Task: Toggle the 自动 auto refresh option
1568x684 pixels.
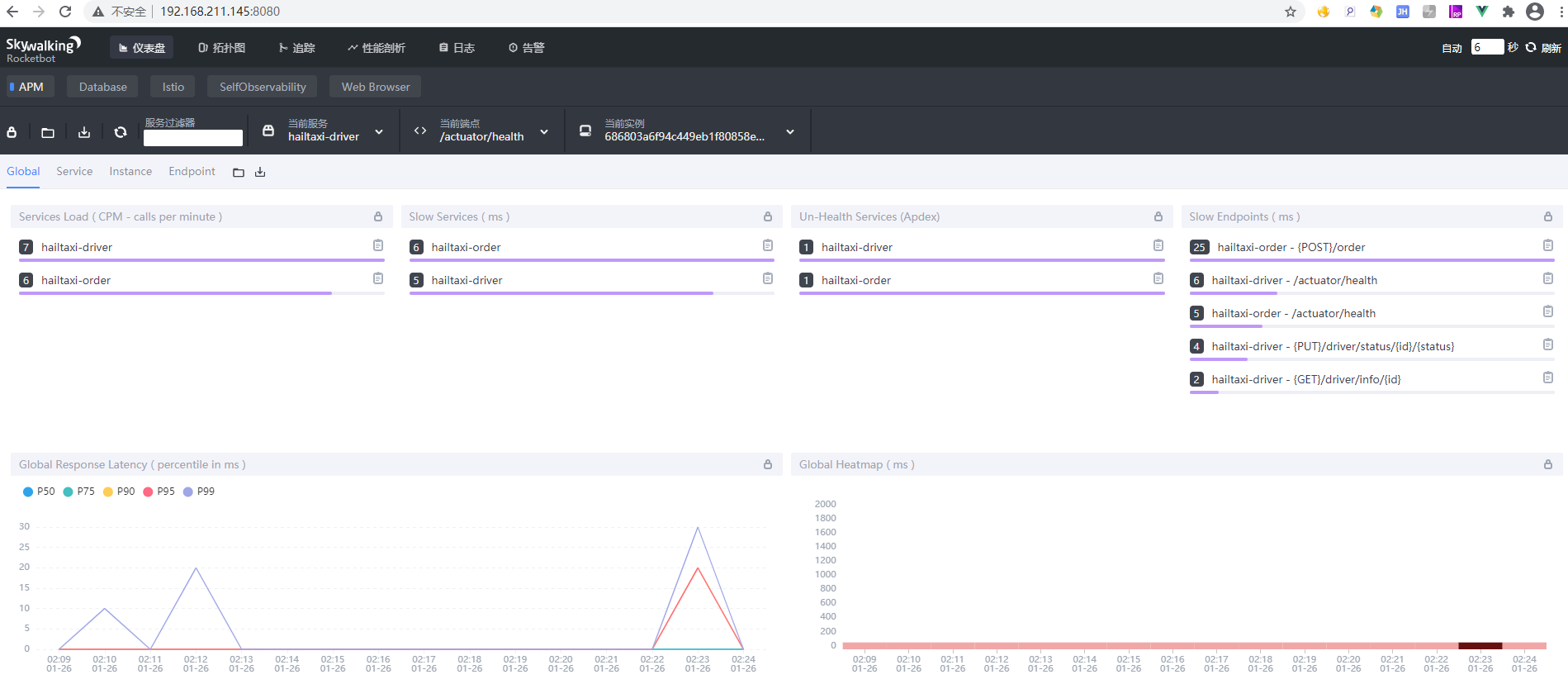Action: coord(1452,48)
